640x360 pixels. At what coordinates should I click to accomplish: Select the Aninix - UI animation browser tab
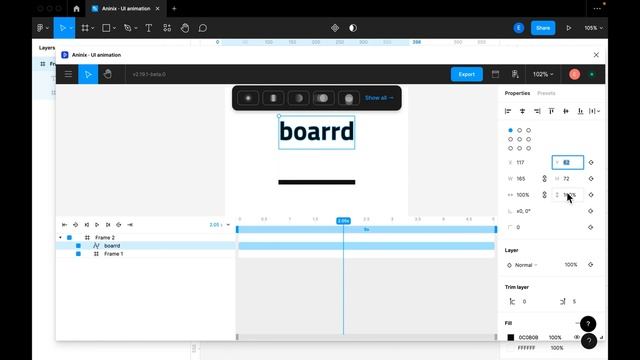(125, 9)
